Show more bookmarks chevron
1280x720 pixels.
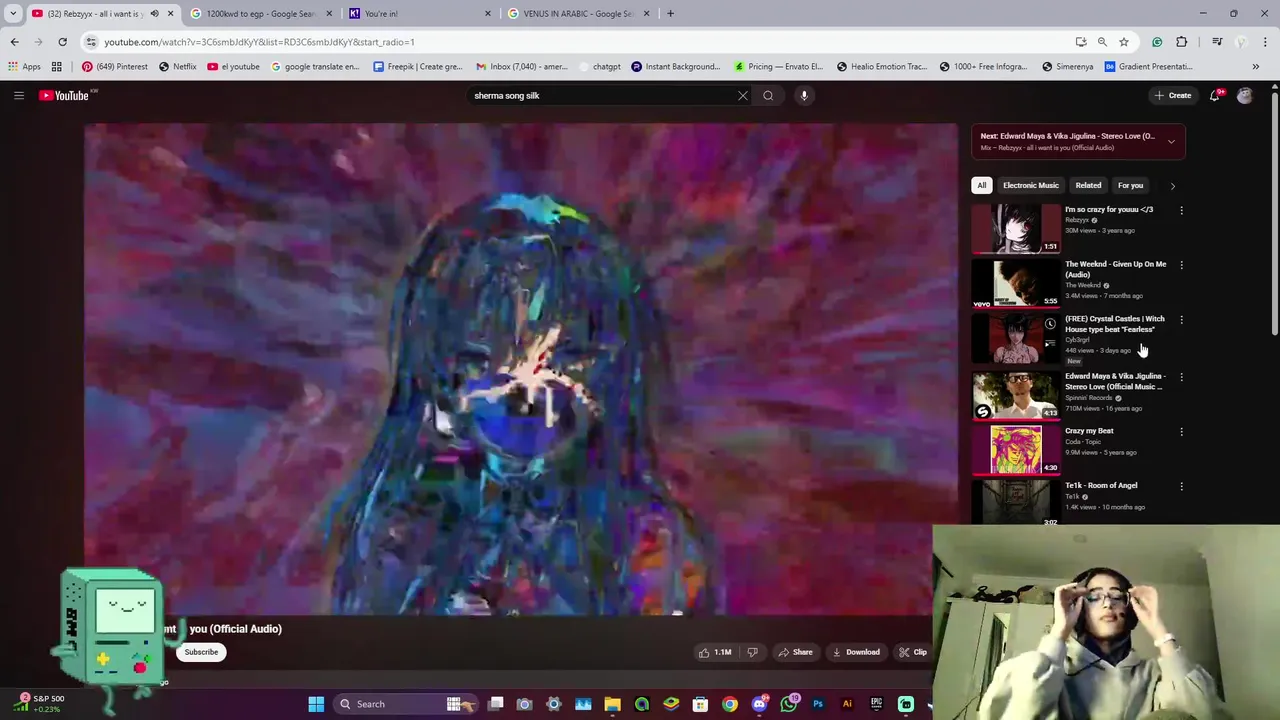pos(1255,66)
